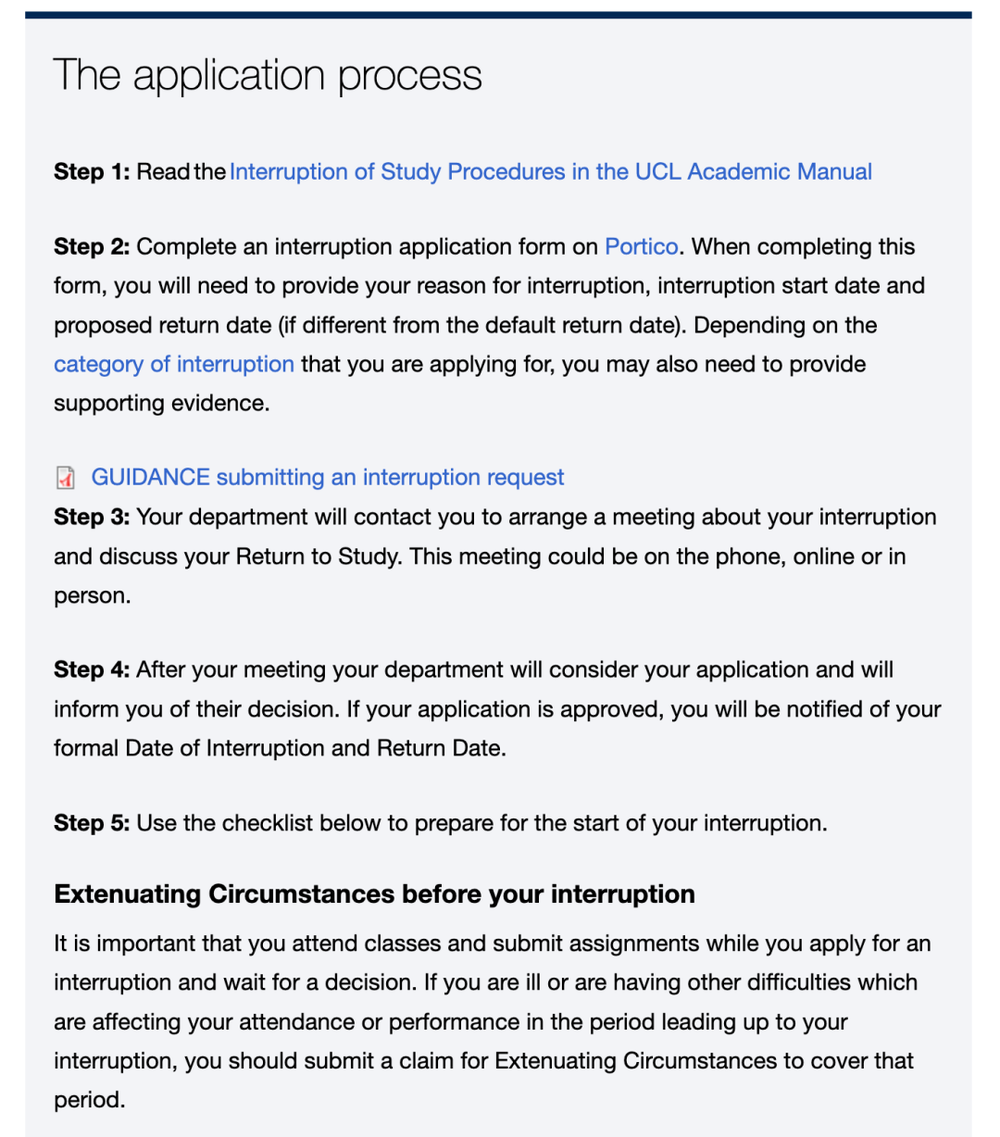Click the words 'supporting evidence' in Step 2
1000x1137 pixels.
click(158, 403)
